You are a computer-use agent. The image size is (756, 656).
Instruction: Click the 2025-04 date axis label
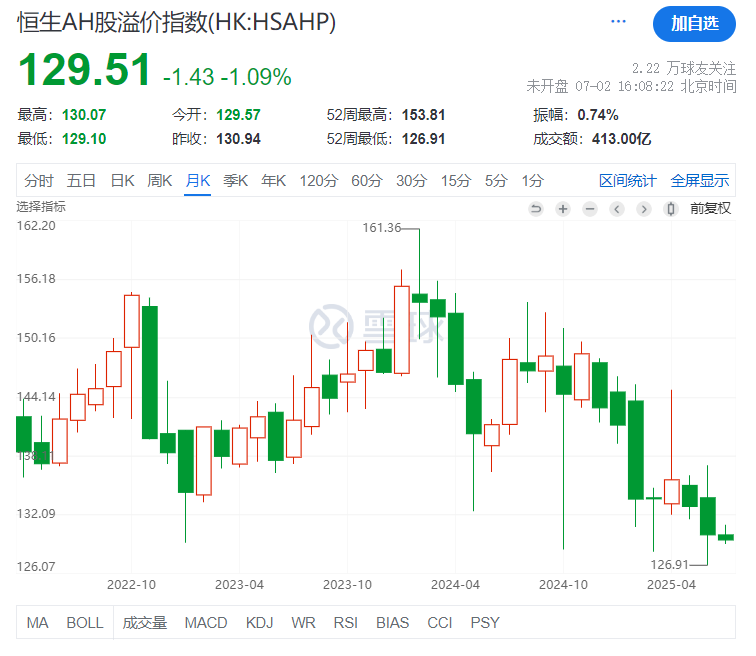tap(671, 585)
